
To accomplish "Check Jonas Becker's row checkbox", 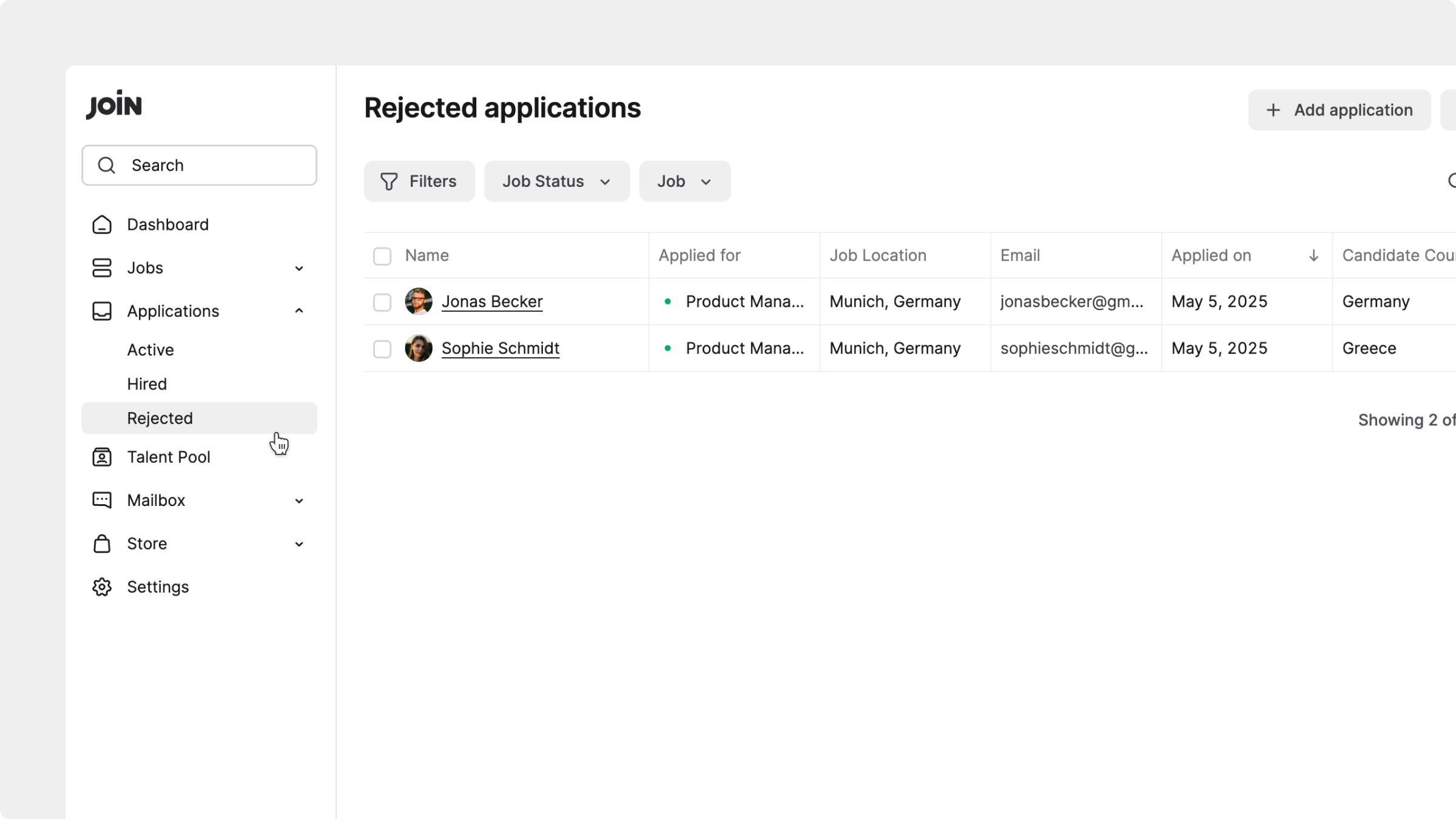I will (382, 302).
